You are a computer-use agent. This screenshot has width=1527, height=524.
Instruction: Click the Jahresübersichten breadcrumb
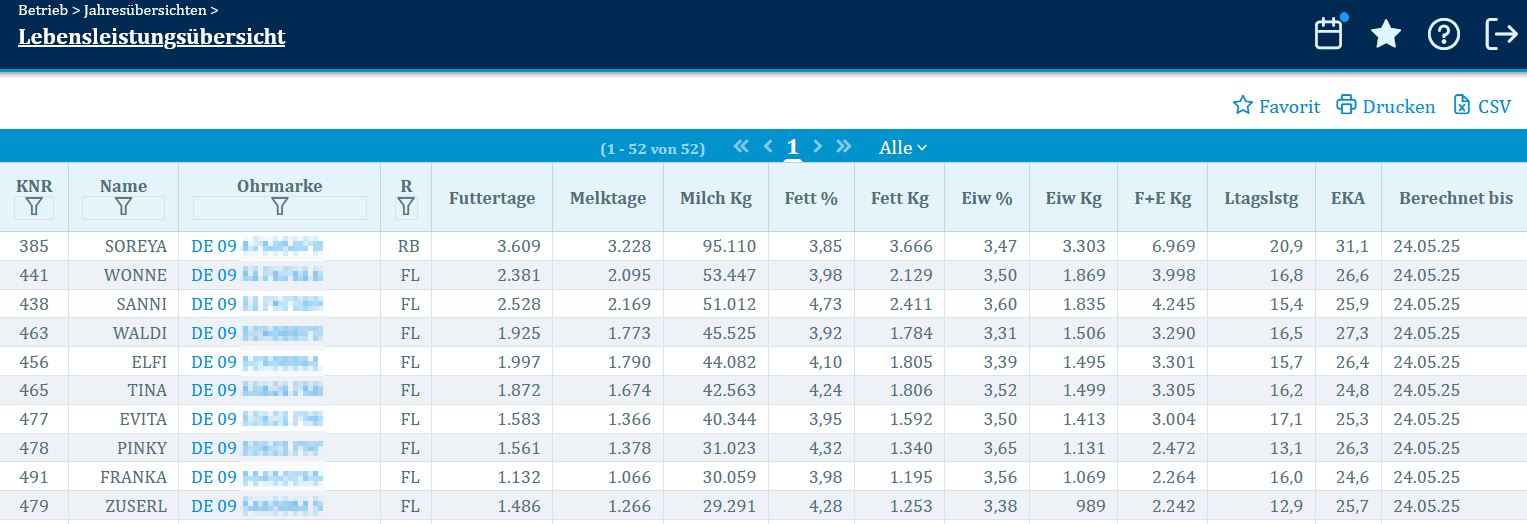(144, 11)
